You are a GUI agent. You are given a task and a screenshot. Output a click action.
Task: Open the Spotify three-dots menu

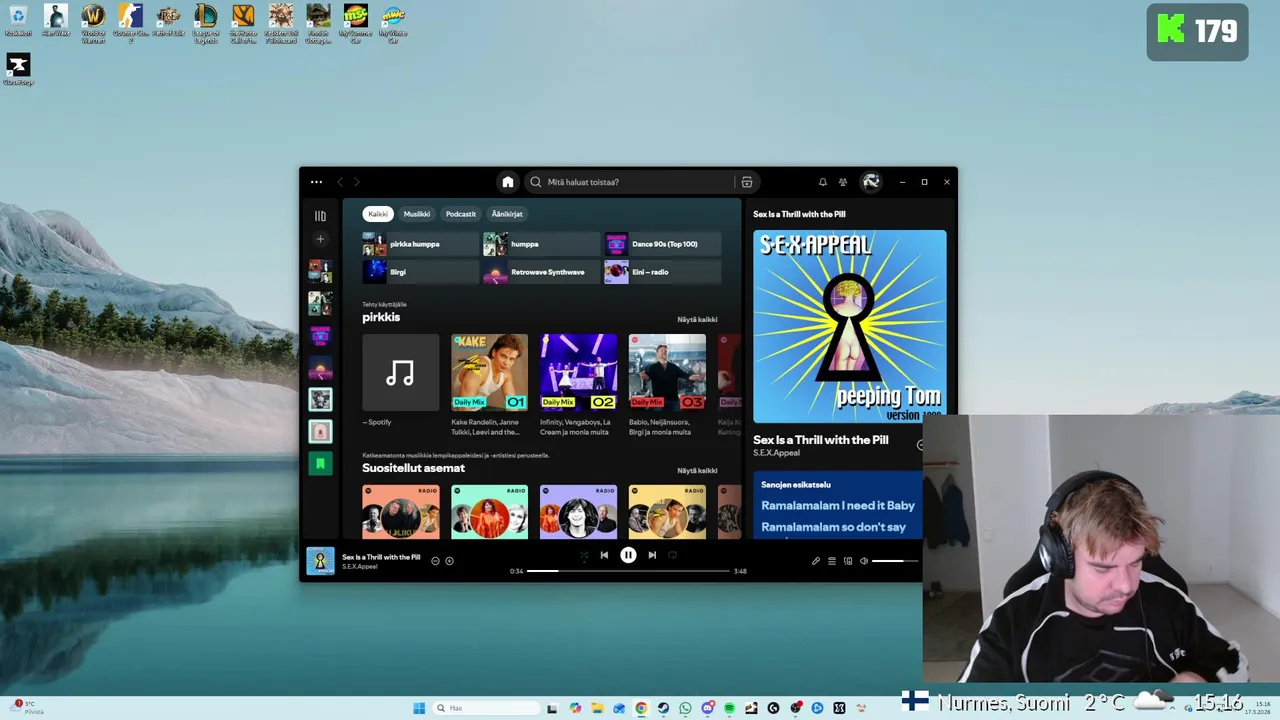(x=316, y=182)
